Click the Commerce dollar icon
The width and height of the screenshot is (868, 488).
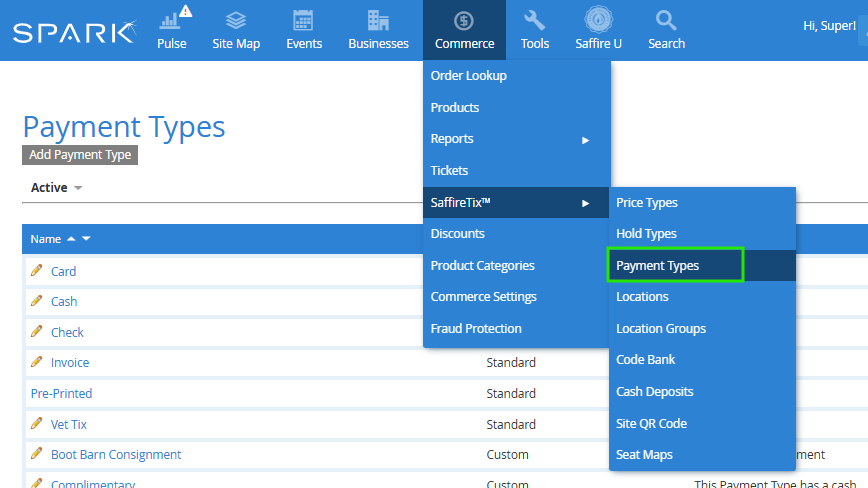tap(463, 21)
